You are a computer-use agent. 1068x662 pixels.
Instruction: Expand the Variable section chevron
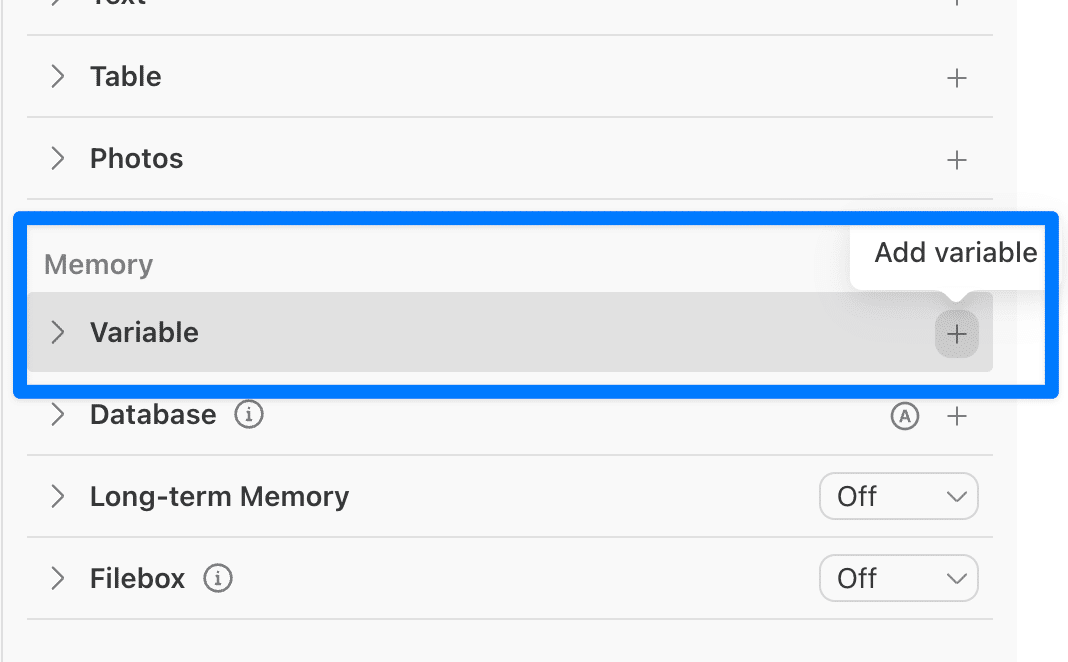(58, 333)
